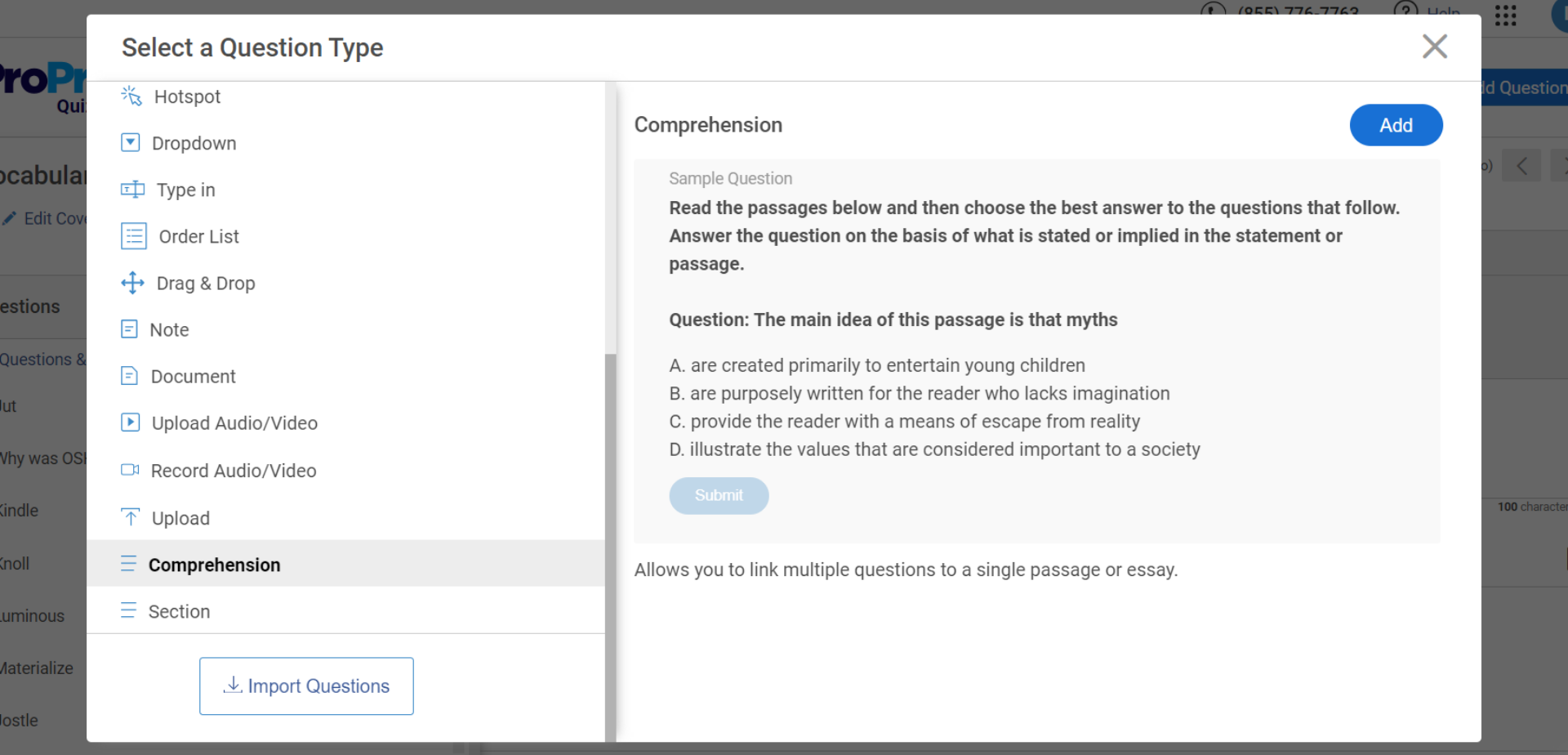Go to previous question with left chevron
Screen dimensions: 1568x755
coord(1521,166)
